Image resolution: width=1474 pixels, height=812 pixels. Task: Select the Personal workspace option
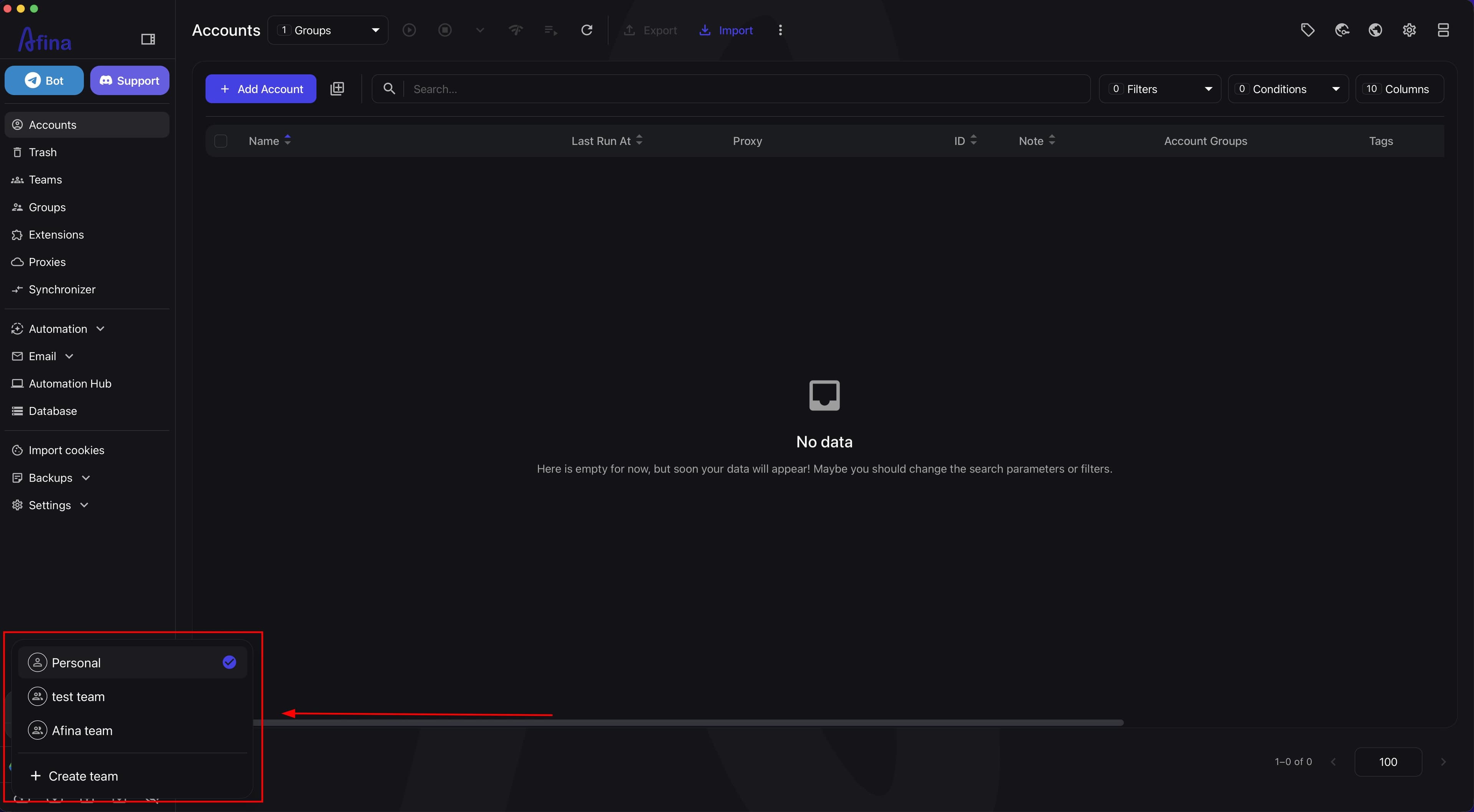pyautogui.click(x=132, y=663)
